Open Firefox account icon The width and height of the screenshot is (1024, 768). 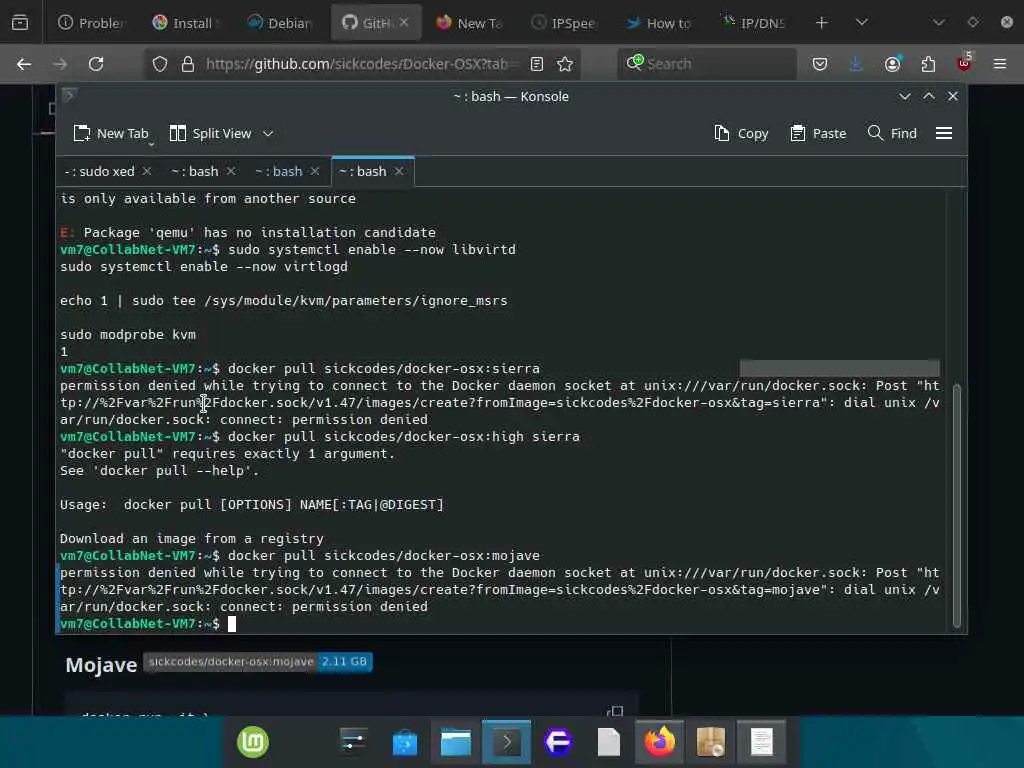tap(892, 64)
